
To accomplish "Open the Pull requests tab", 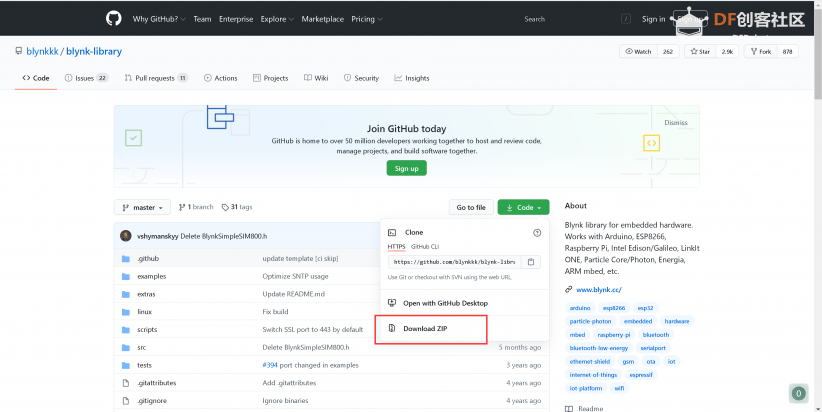I will 156,78.
